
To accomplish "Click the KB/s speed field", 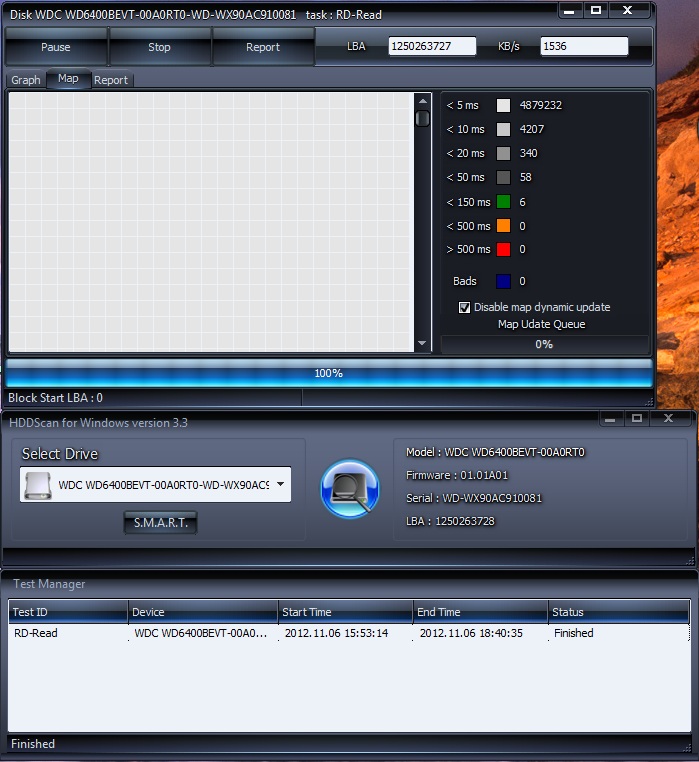I will 584,46.
